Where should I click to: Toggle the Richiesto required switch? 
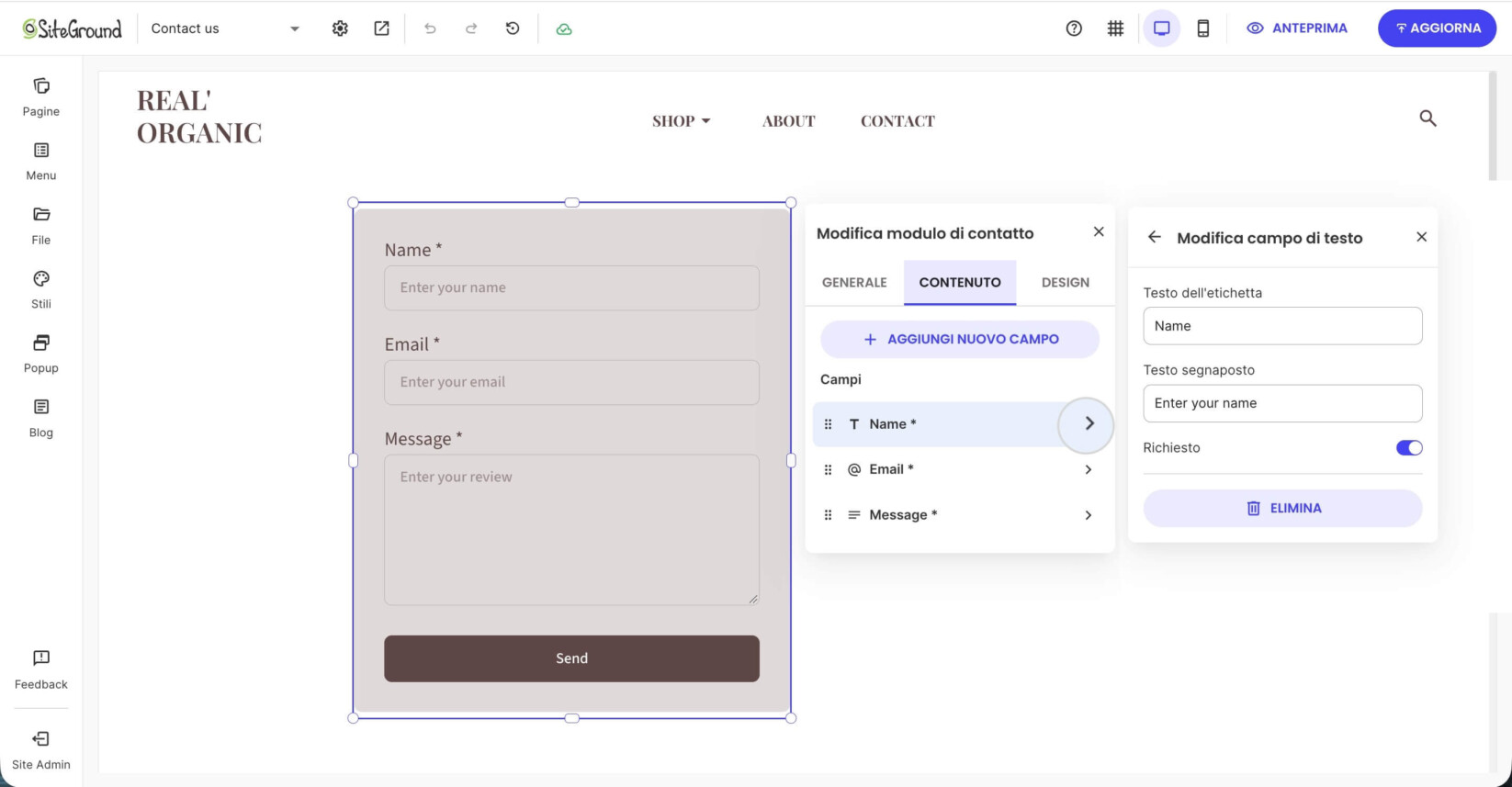click(1409, 448)
